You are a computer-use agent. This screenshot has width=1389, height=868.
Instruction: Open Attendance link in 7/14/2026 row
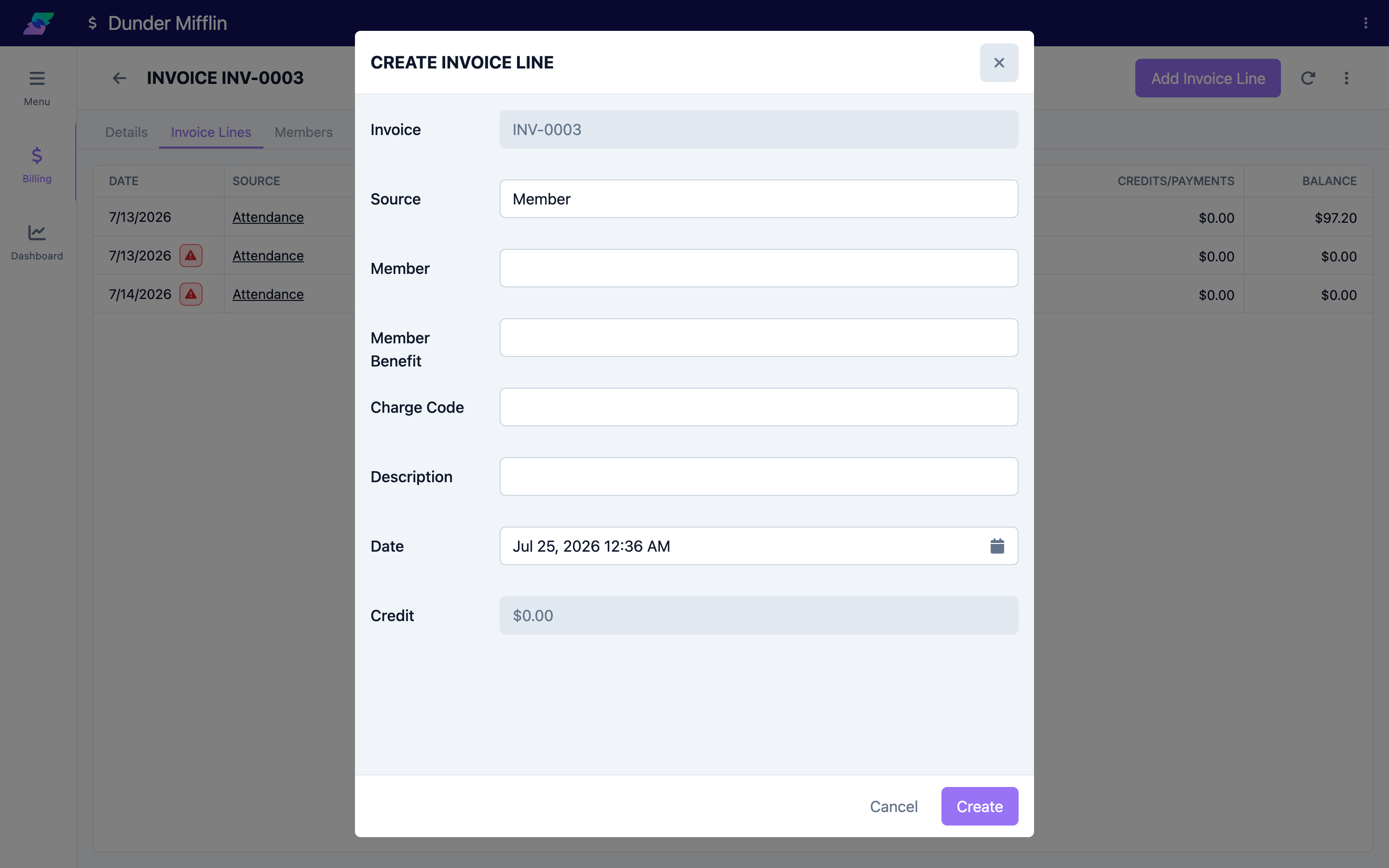[268, 294]
